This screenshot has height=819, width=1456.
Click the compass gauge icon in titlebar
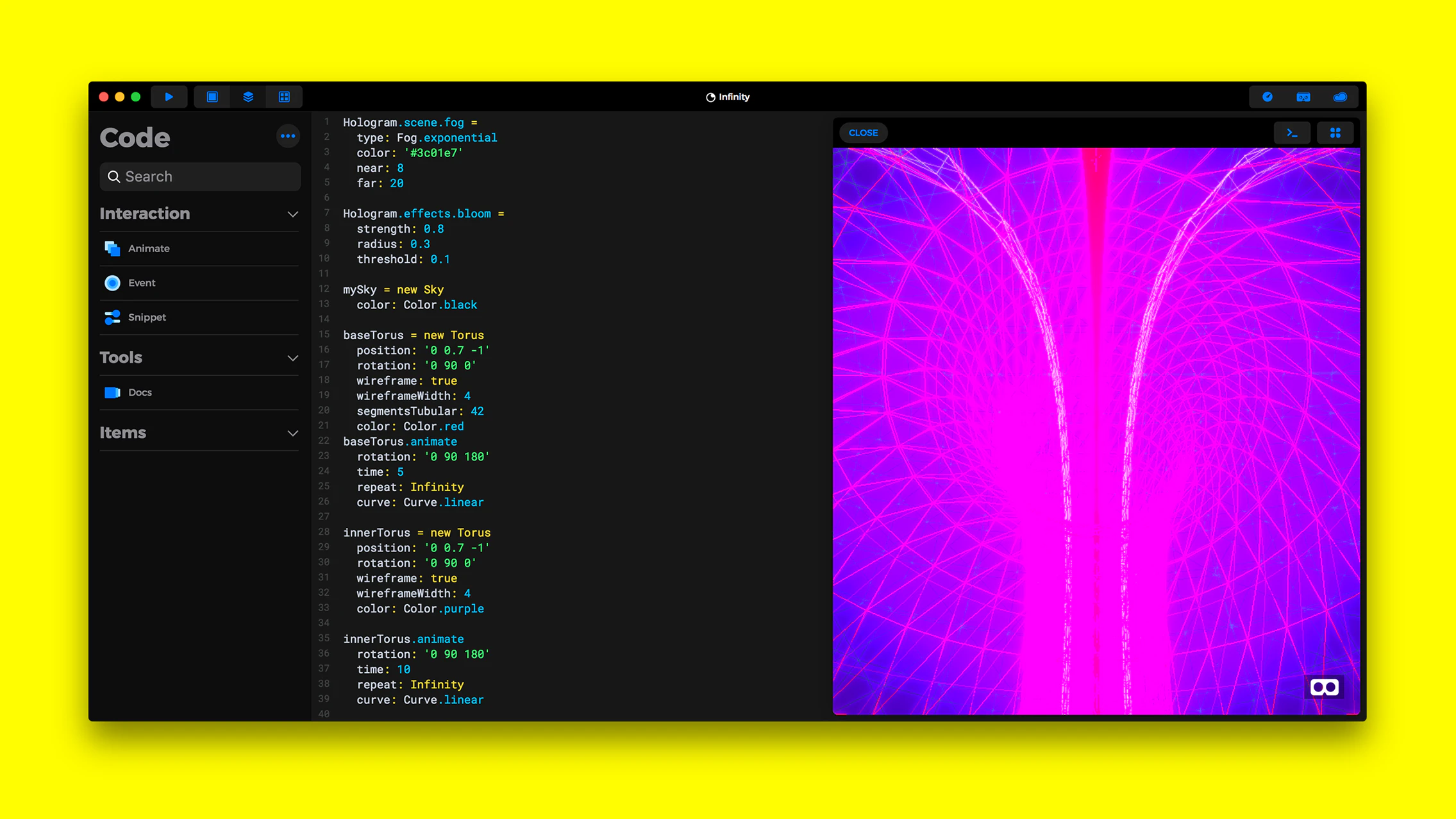1268,97
